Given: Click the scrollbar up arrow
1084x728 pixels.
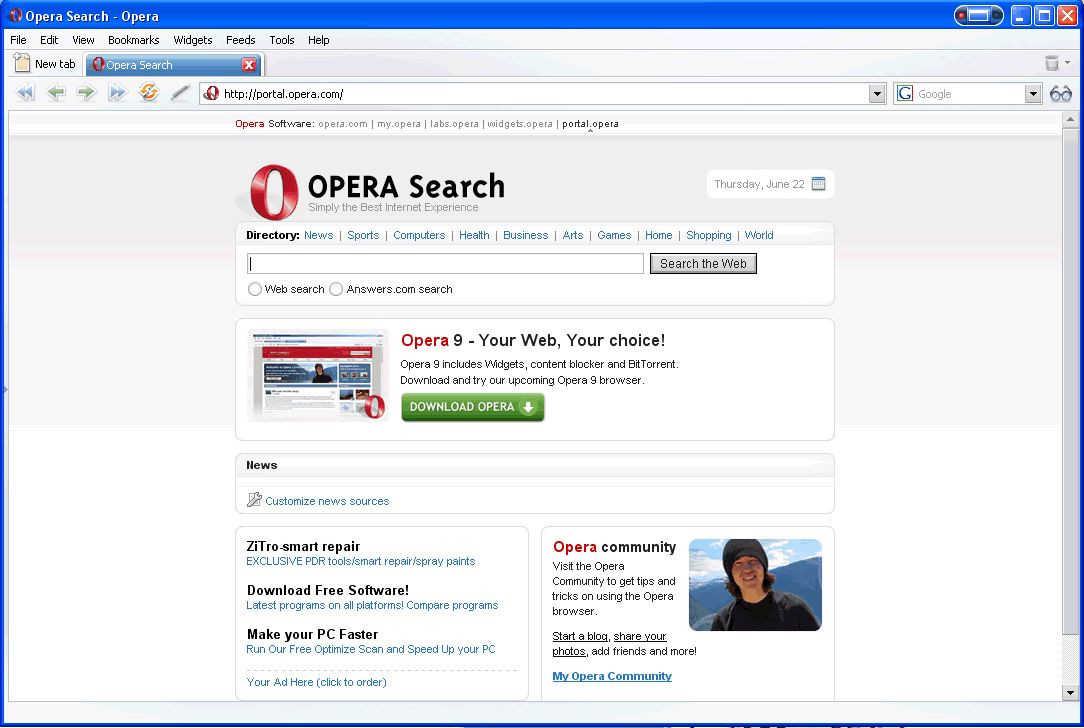Looking at the screenshot, I should tap(1070, 119).
